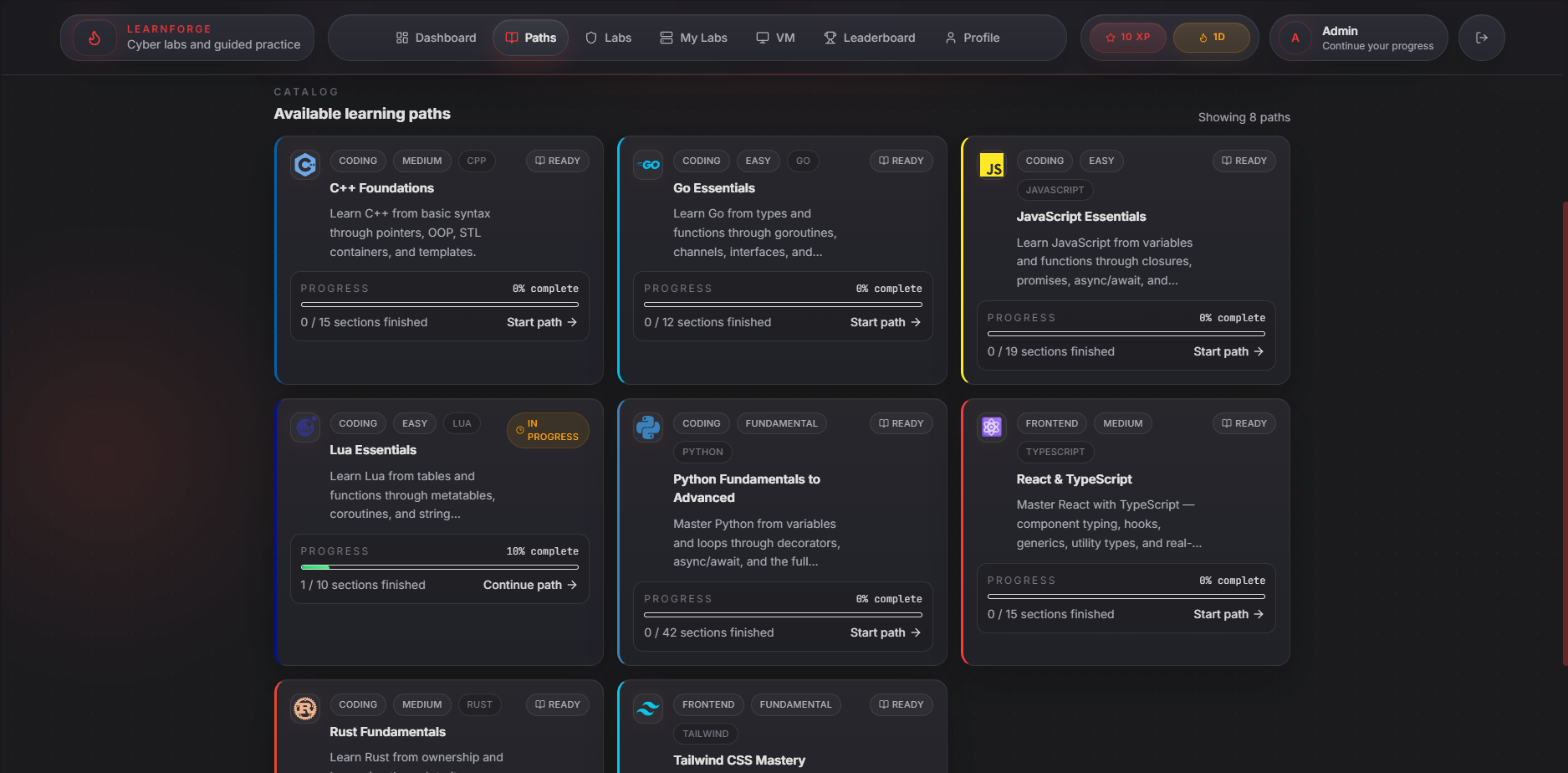1568x773 pixels.
Task: Start path for Python Fundamentals to Advanced
Action: (886, 632)
